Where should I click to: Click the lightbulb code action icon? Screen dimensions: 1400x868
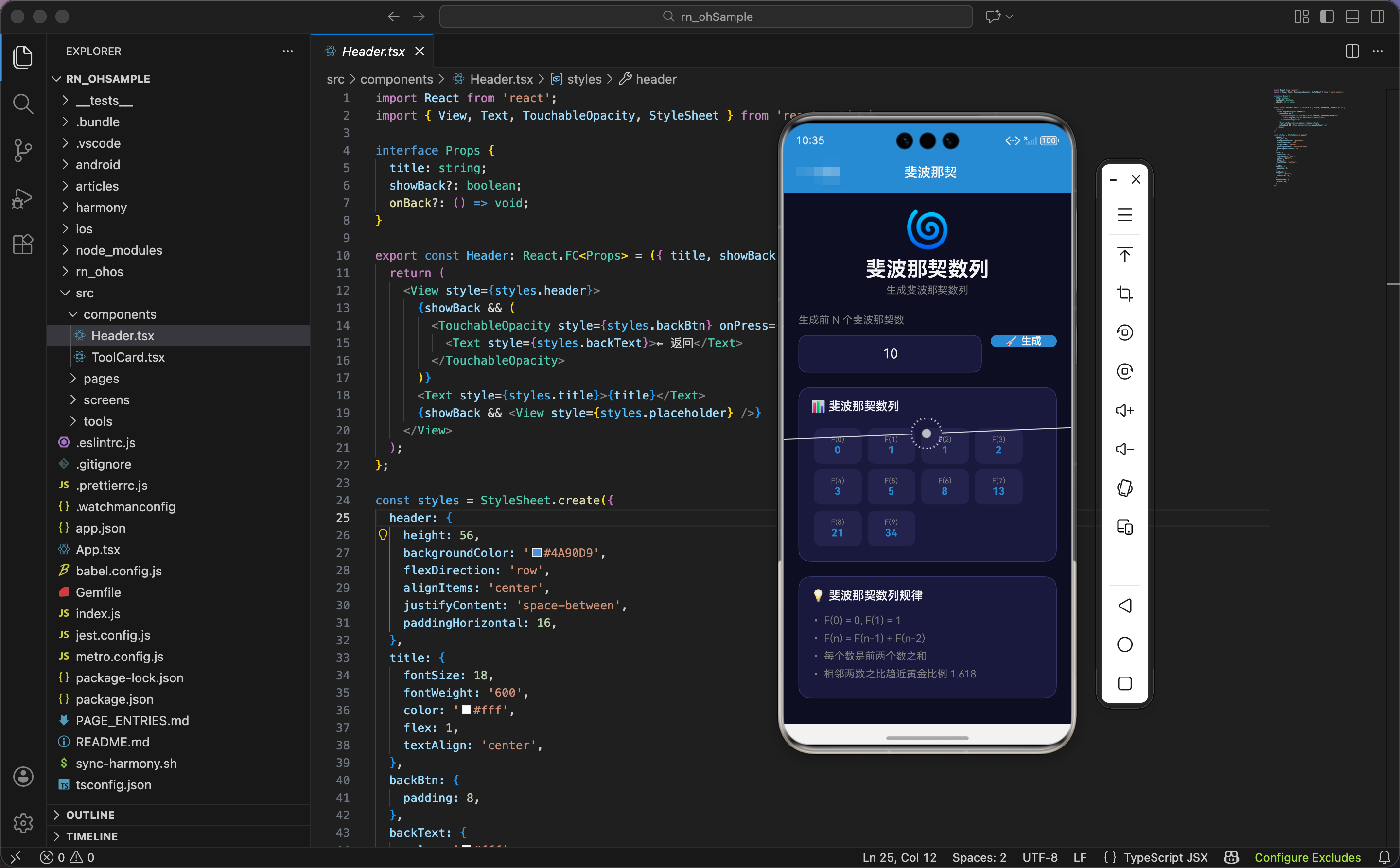(383, 535)
